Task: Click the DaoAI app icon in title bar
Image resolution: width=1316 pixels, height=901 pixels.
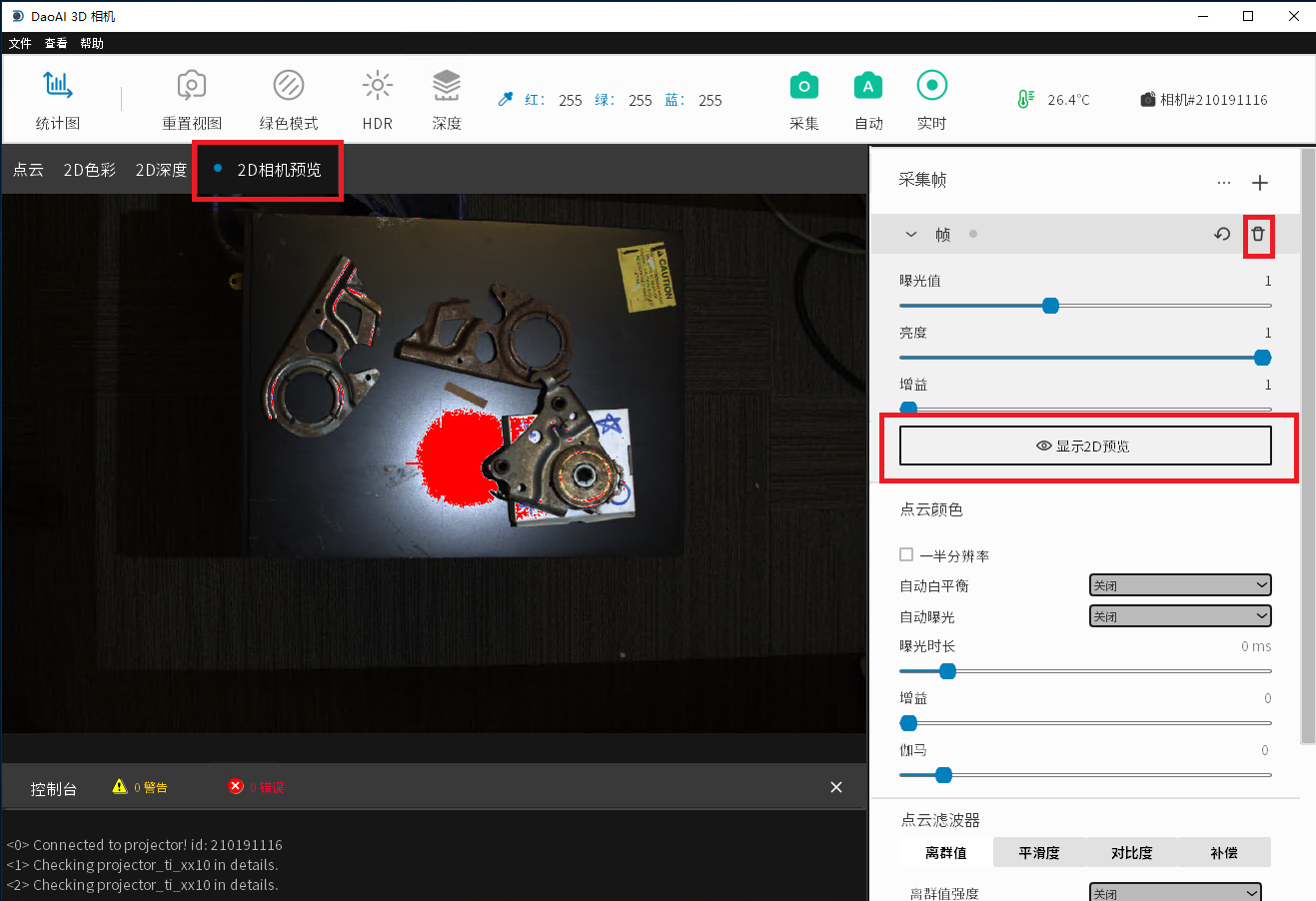Action: [18, 16]
